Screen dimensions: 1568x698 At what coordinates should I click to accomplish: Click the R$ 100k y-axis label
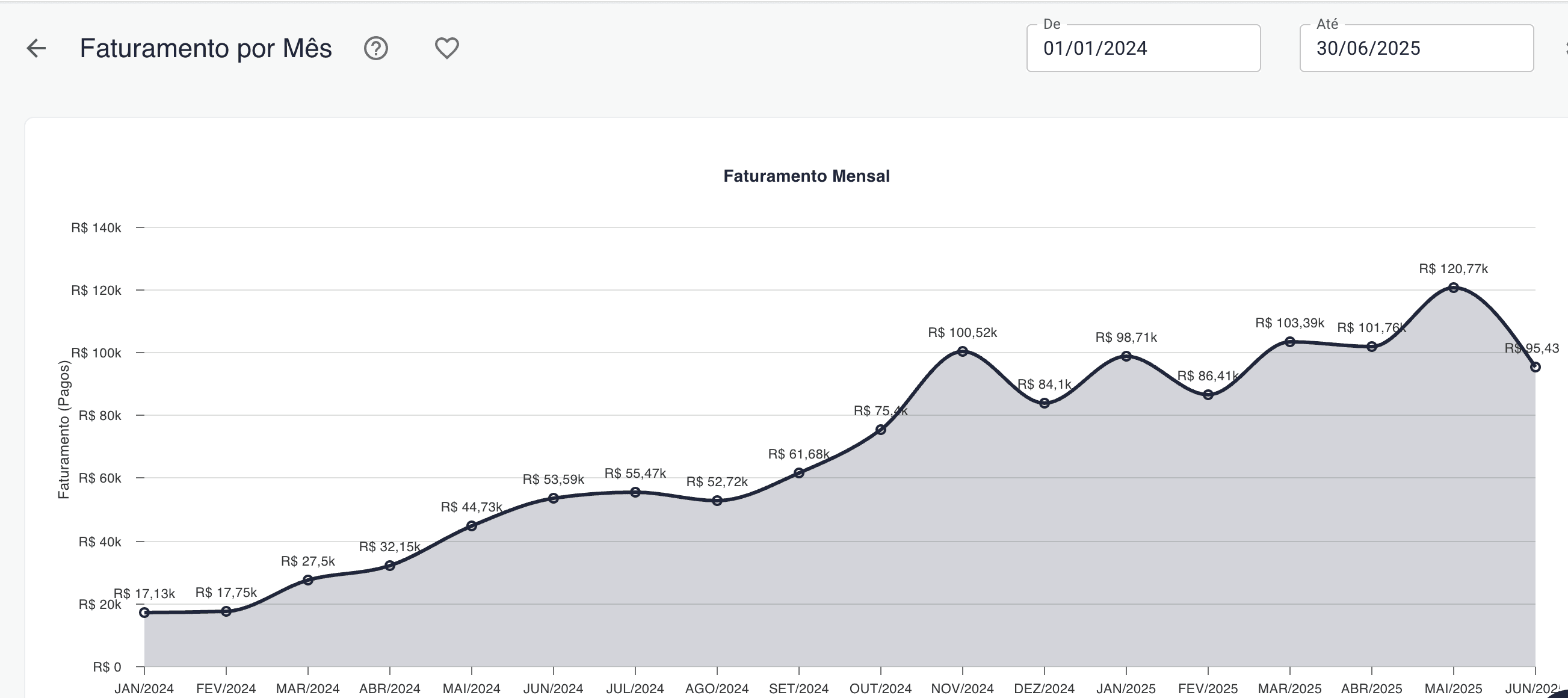96,353
